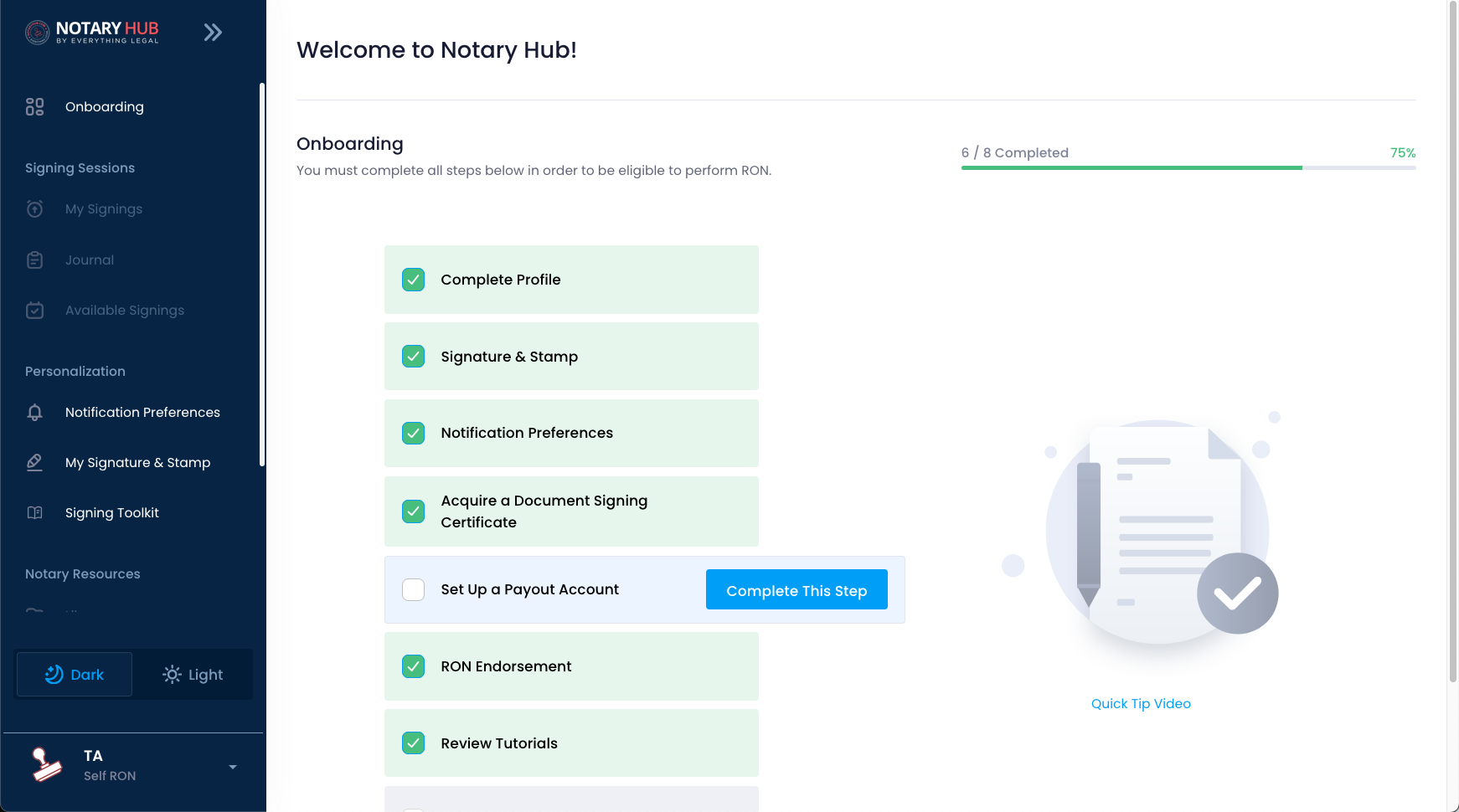Click the Self RON account label
This screenshot has width=1459, height=812.
click(110, 776)
